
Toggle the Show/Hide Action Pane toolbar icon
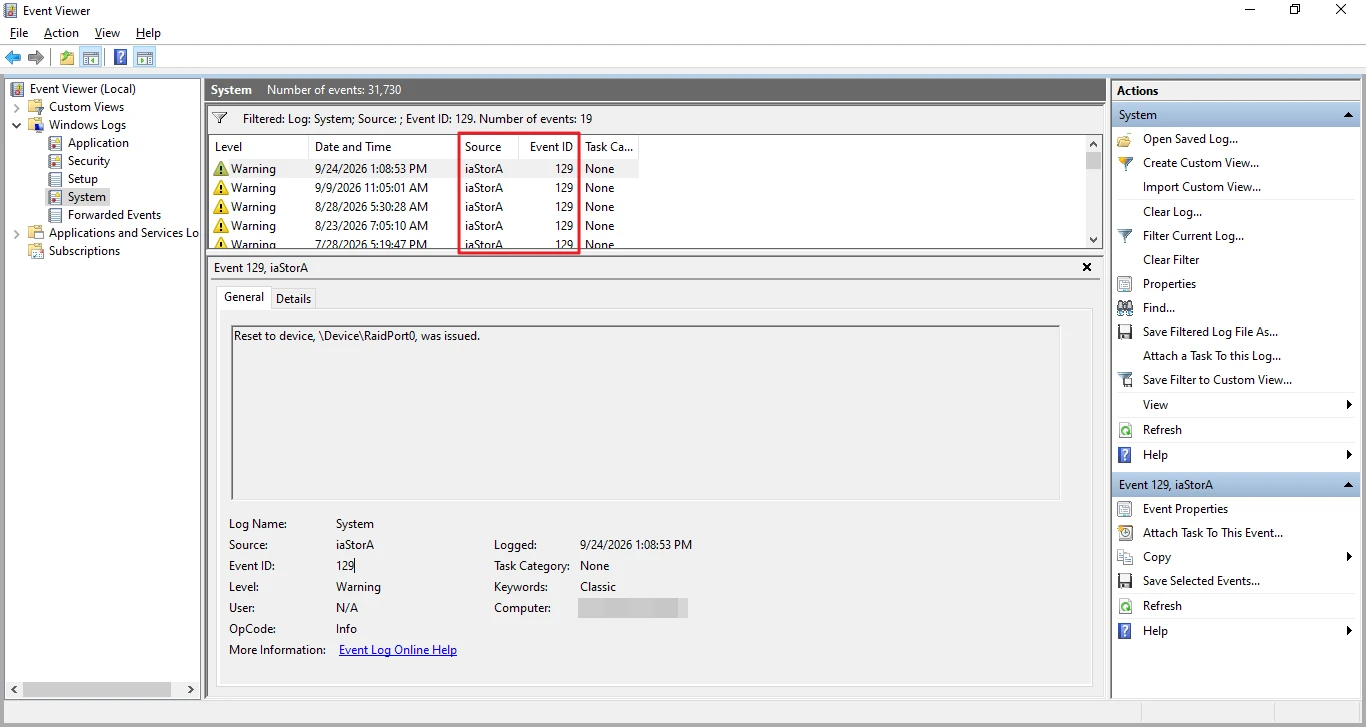145,57
